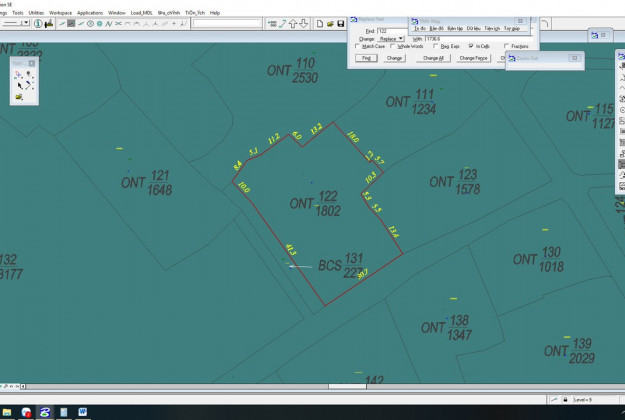Tick the Match Case checkbox
625x420 pixels.
[x=357, y=46]
